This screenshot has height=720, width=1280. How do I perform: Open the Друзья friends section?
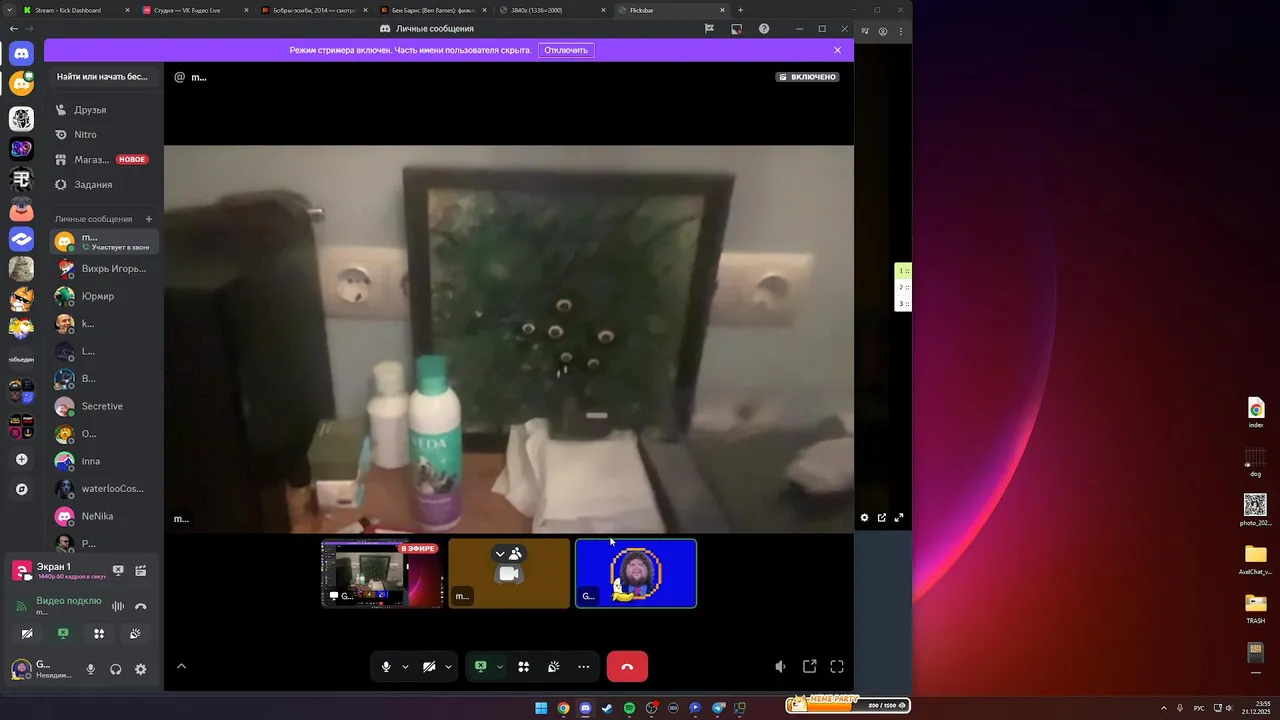(103, 110)
